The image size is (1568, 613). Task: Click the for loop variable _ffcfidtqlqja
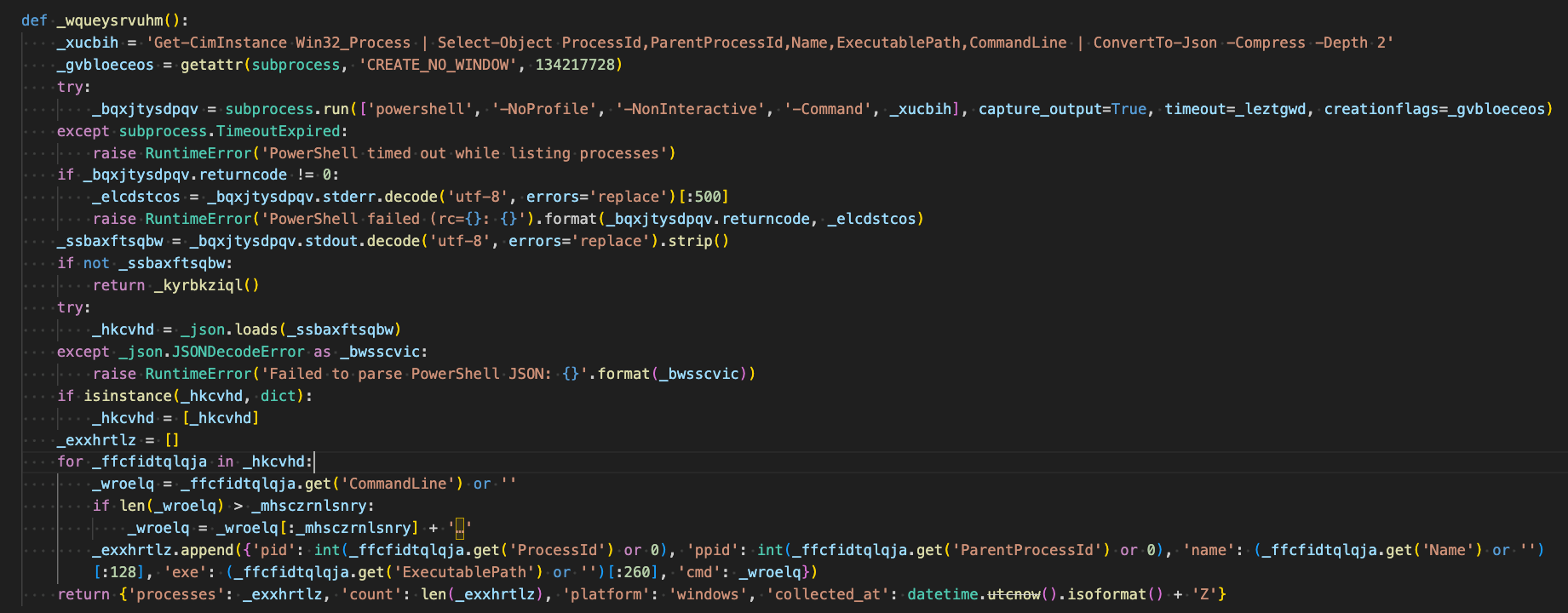[149, 461]
